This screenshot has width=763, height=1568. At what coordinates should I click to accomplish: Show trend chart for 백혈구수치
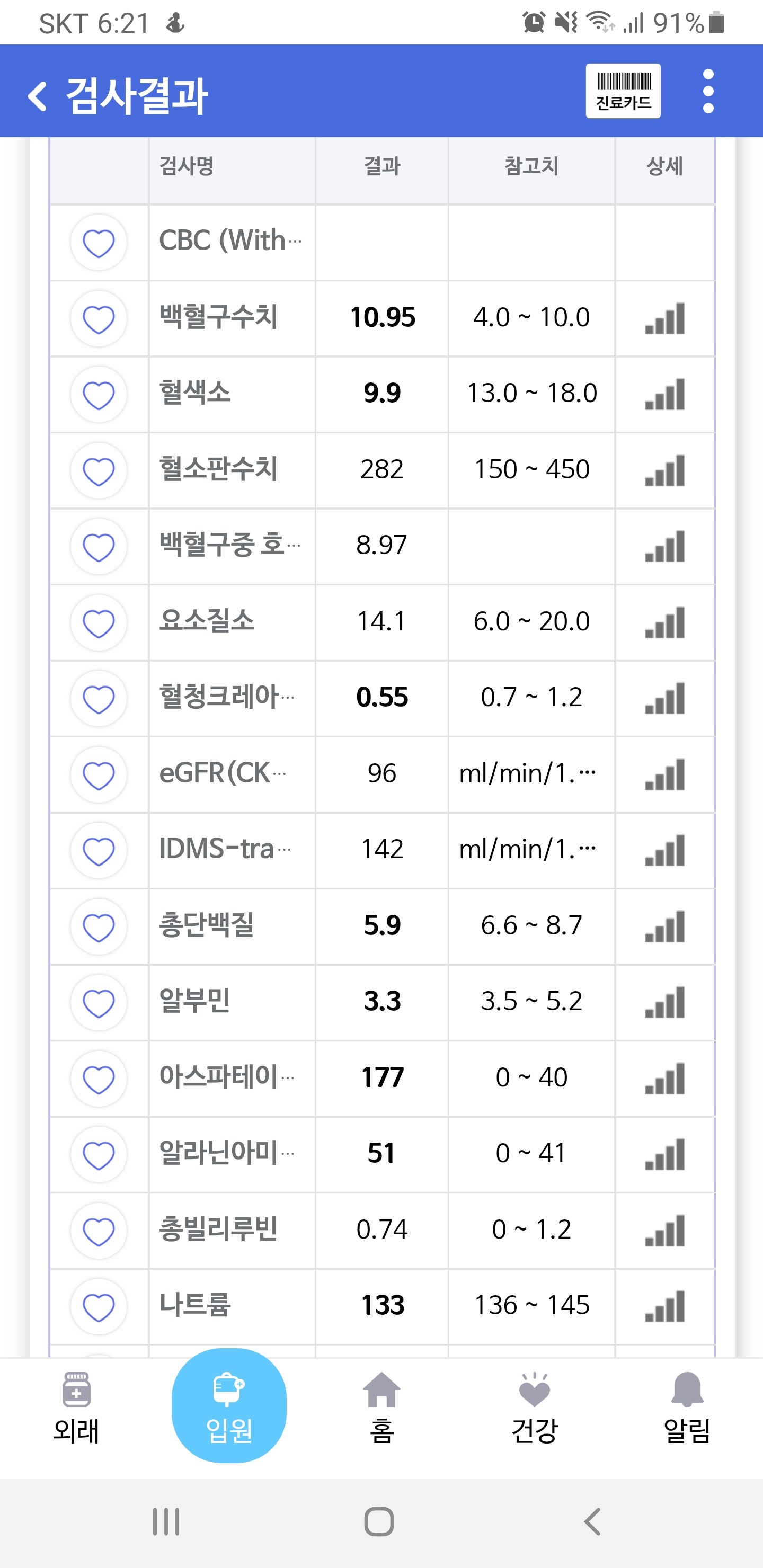[664, 318]
